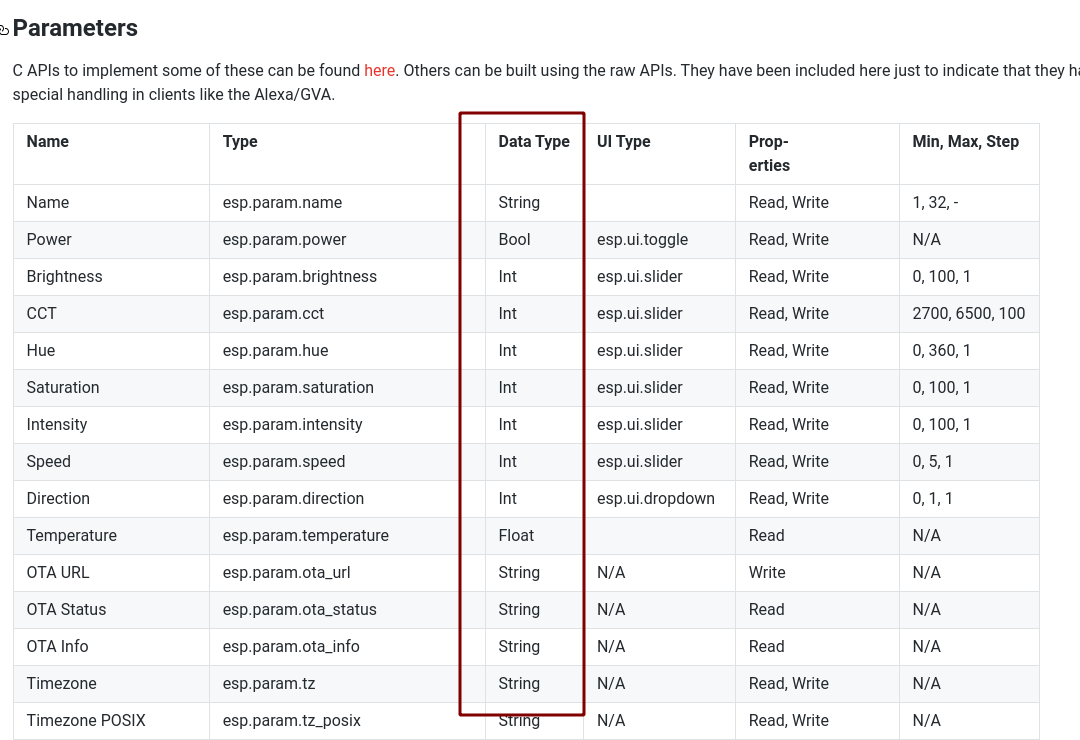Click the anchor link icon beside Parameters heading
Viewport: 1080px width, 740px height.
point(3,29)
